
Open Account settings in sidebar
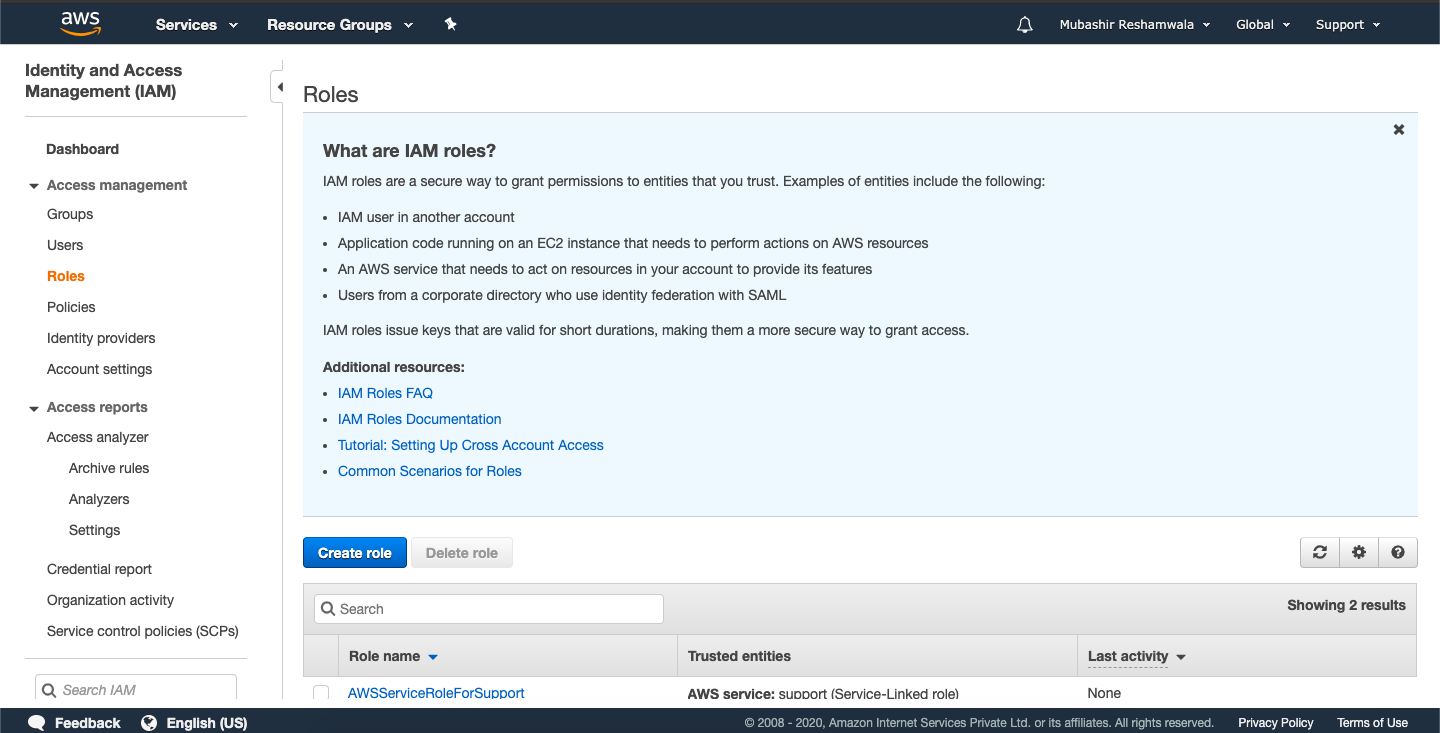tap(100, 369)
